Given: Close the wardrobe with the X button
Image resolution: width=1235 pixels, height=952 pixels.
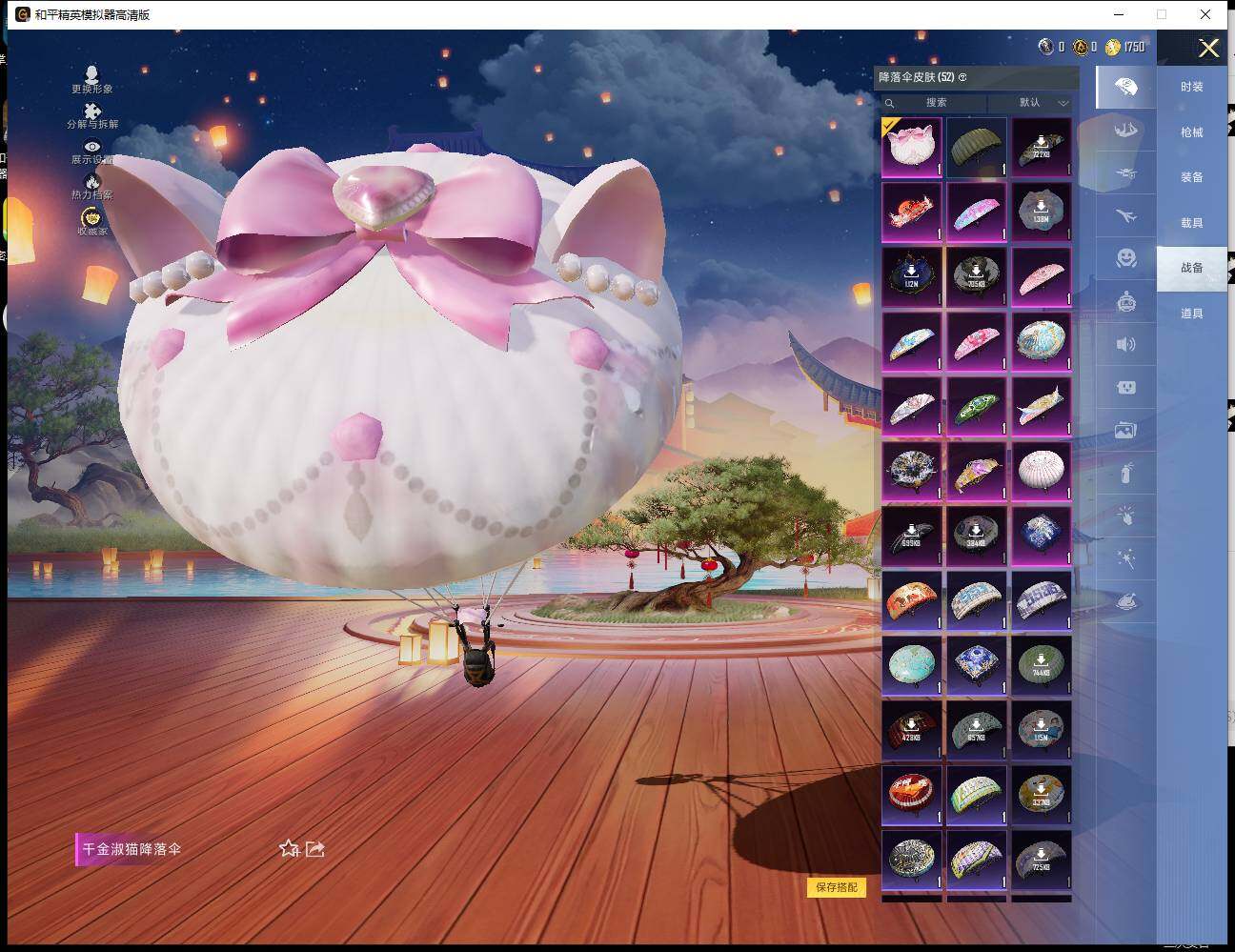Looking at the screenshot, I should coord(1208,49).
